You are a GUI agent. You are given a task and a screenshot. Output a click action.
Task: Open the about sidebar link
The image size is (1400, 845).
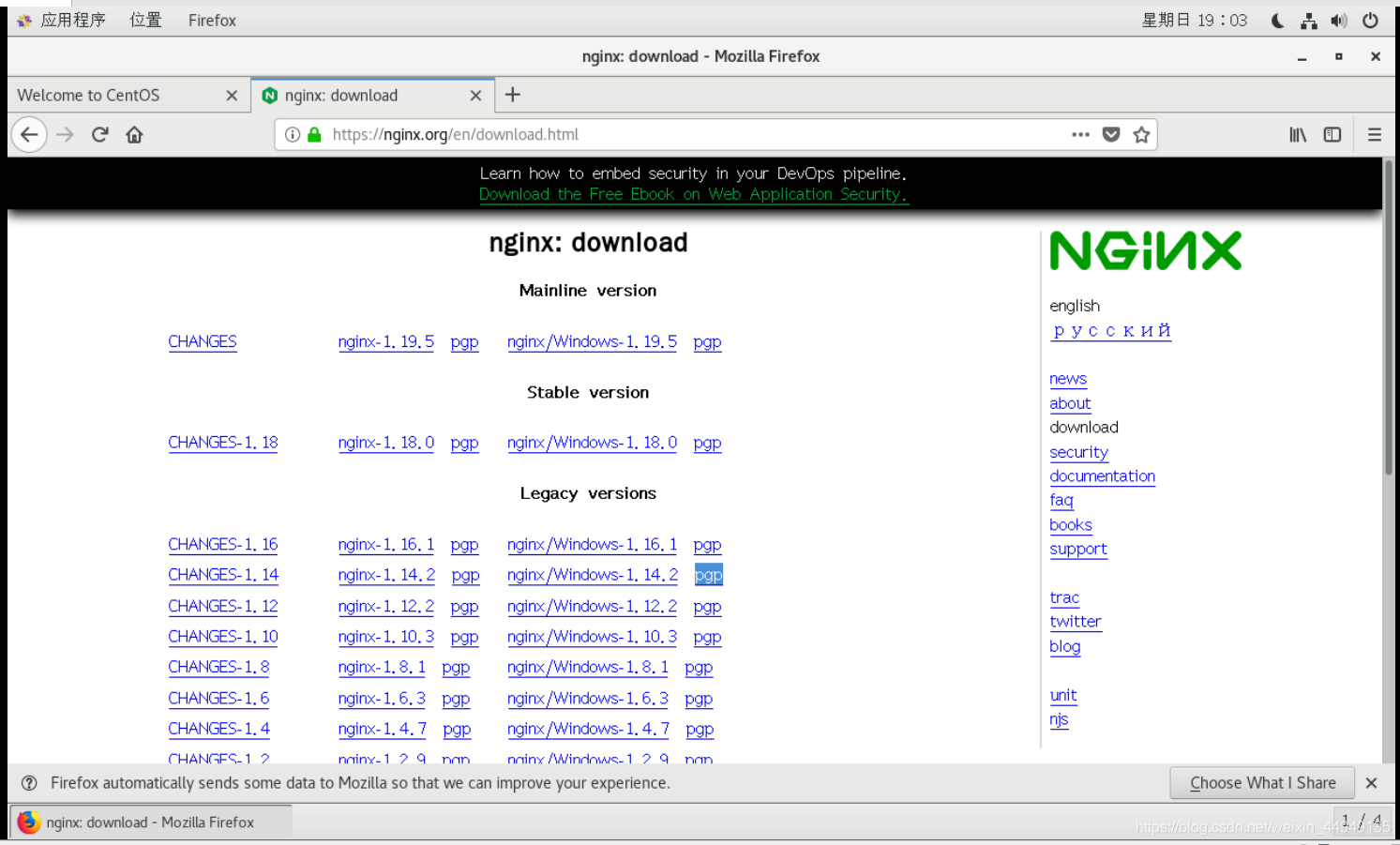(1070, 404)
